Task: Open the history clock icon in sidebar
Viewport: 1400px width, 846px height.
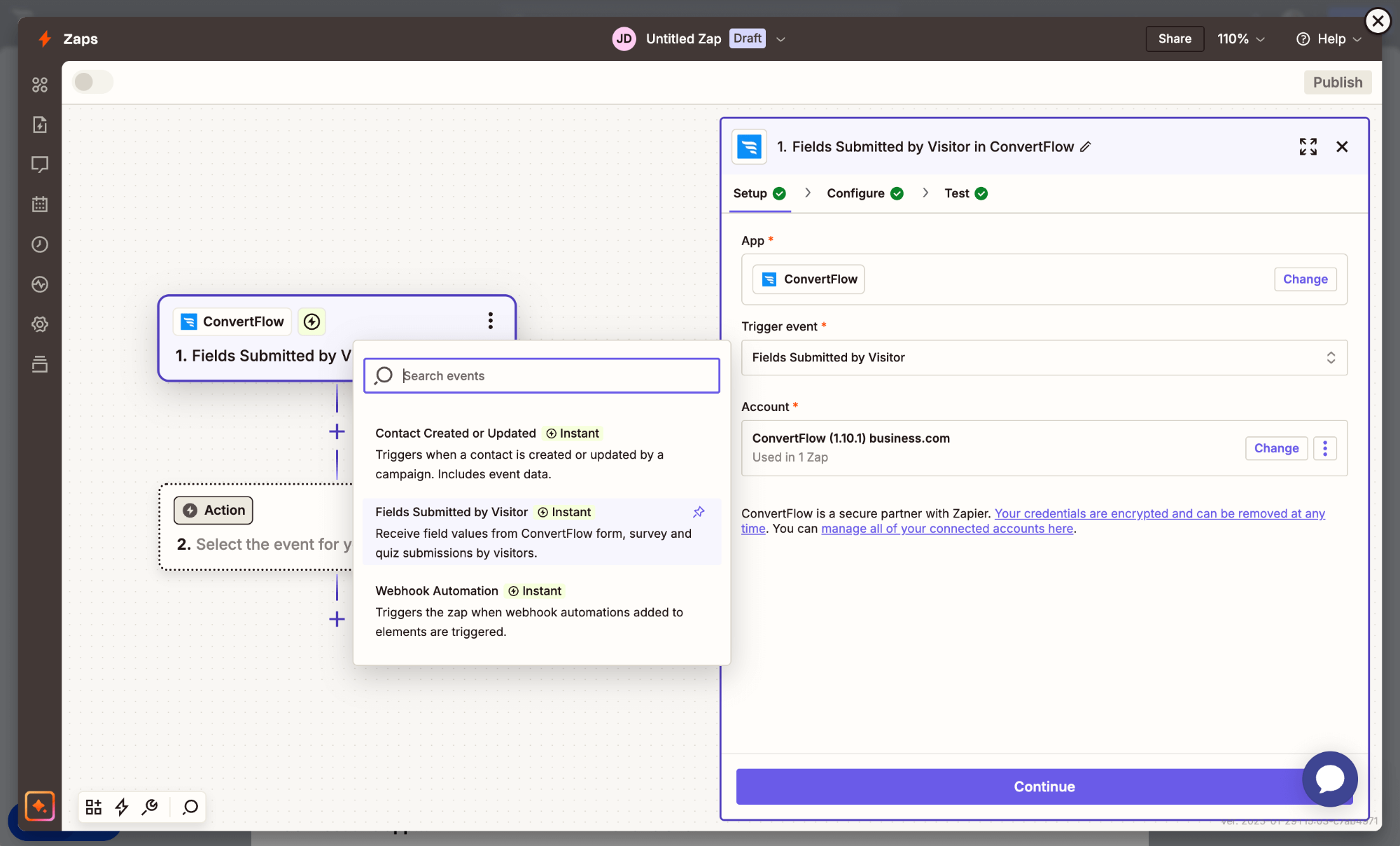Action: tap(40, 244)
